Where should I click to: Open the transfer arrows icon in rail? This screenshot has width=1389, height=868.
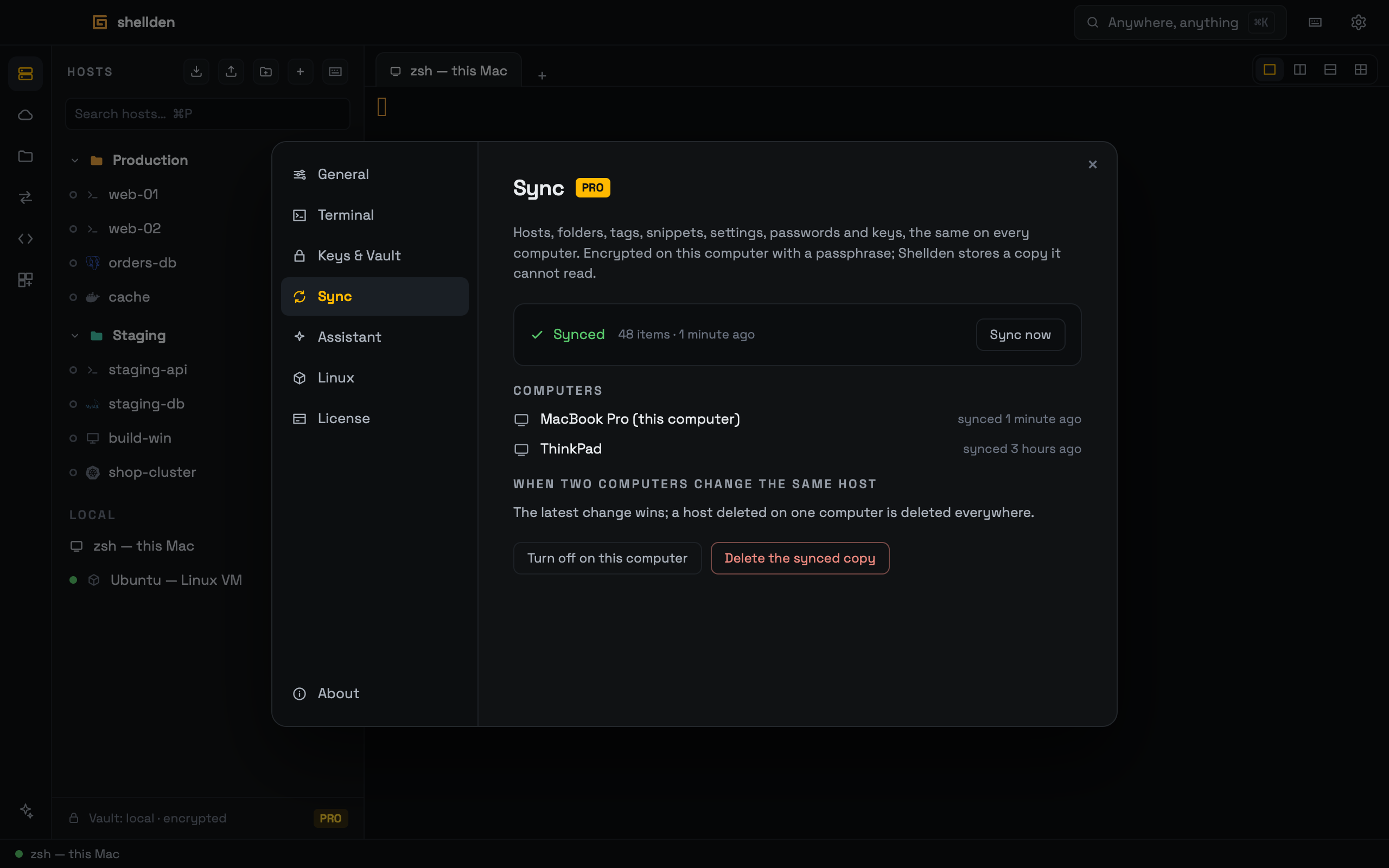[x=26, y=197]
